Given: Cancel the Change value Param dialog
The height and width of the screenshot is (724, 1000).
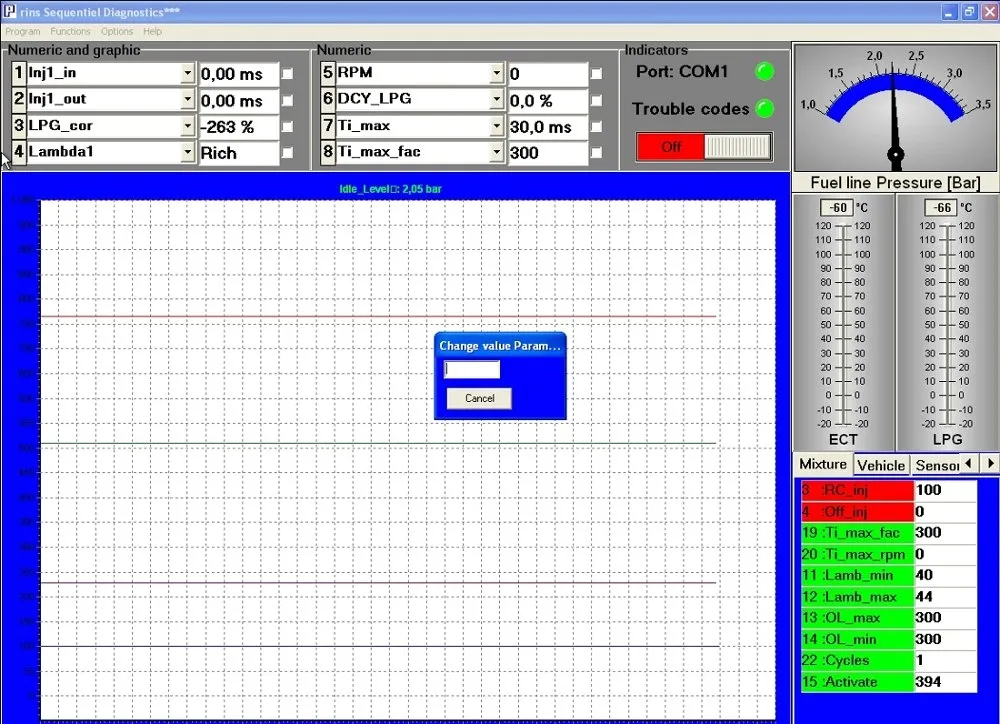Looking at the screenshot, I should tap(479, 398).
